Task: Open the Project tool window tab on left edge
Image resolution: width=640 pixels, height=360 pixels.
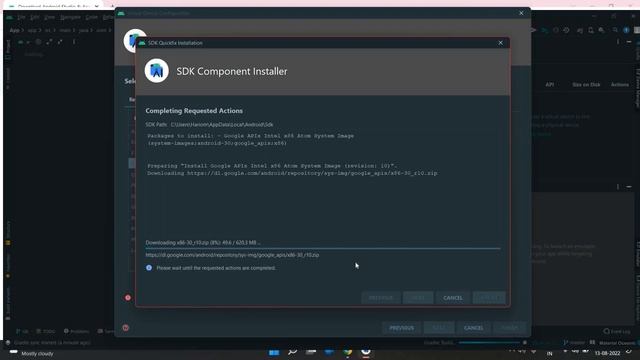Action: point(8,50)
